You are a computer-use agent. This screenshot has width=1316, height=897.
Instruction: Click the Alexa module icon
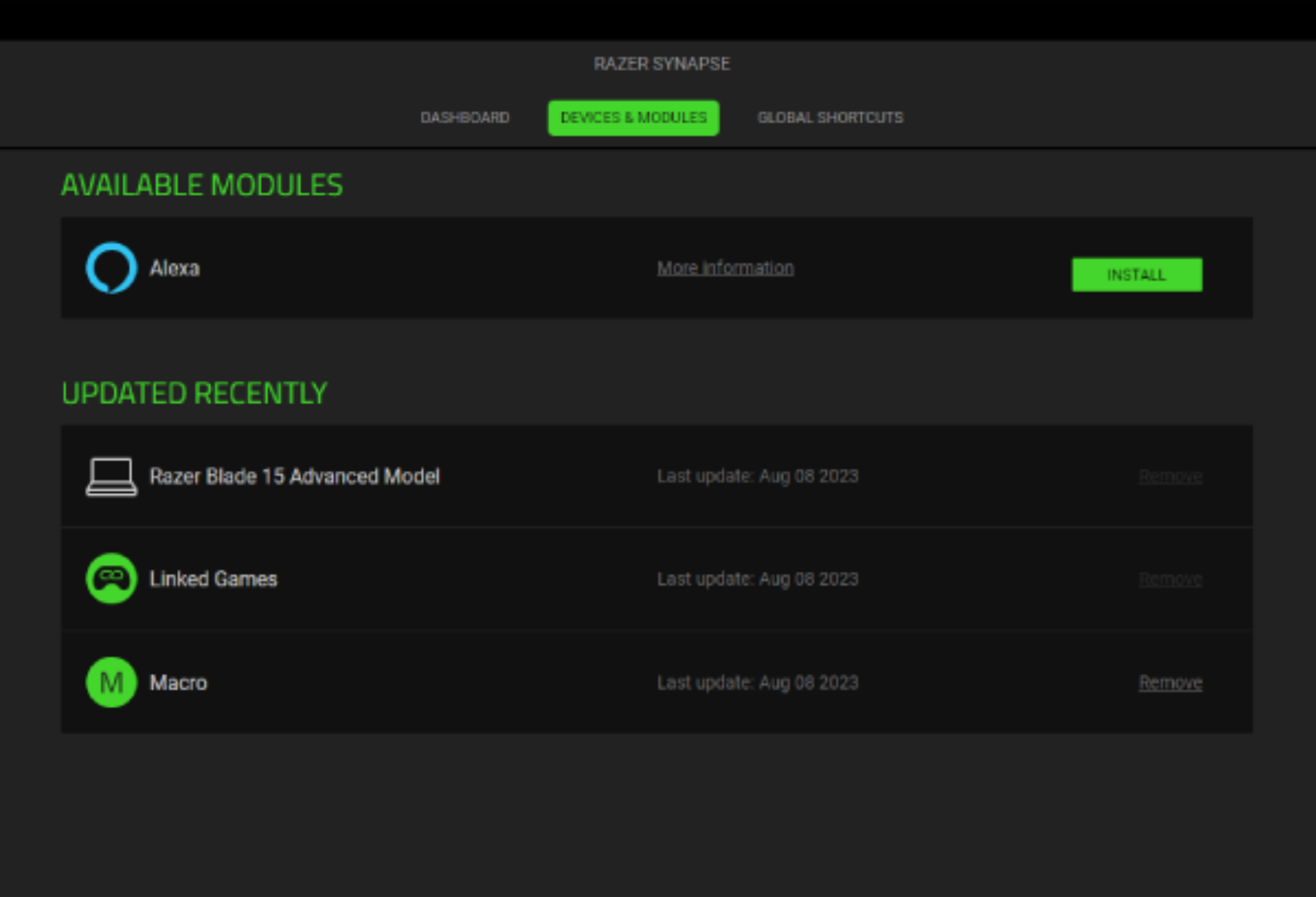click(x=110, y=269)
